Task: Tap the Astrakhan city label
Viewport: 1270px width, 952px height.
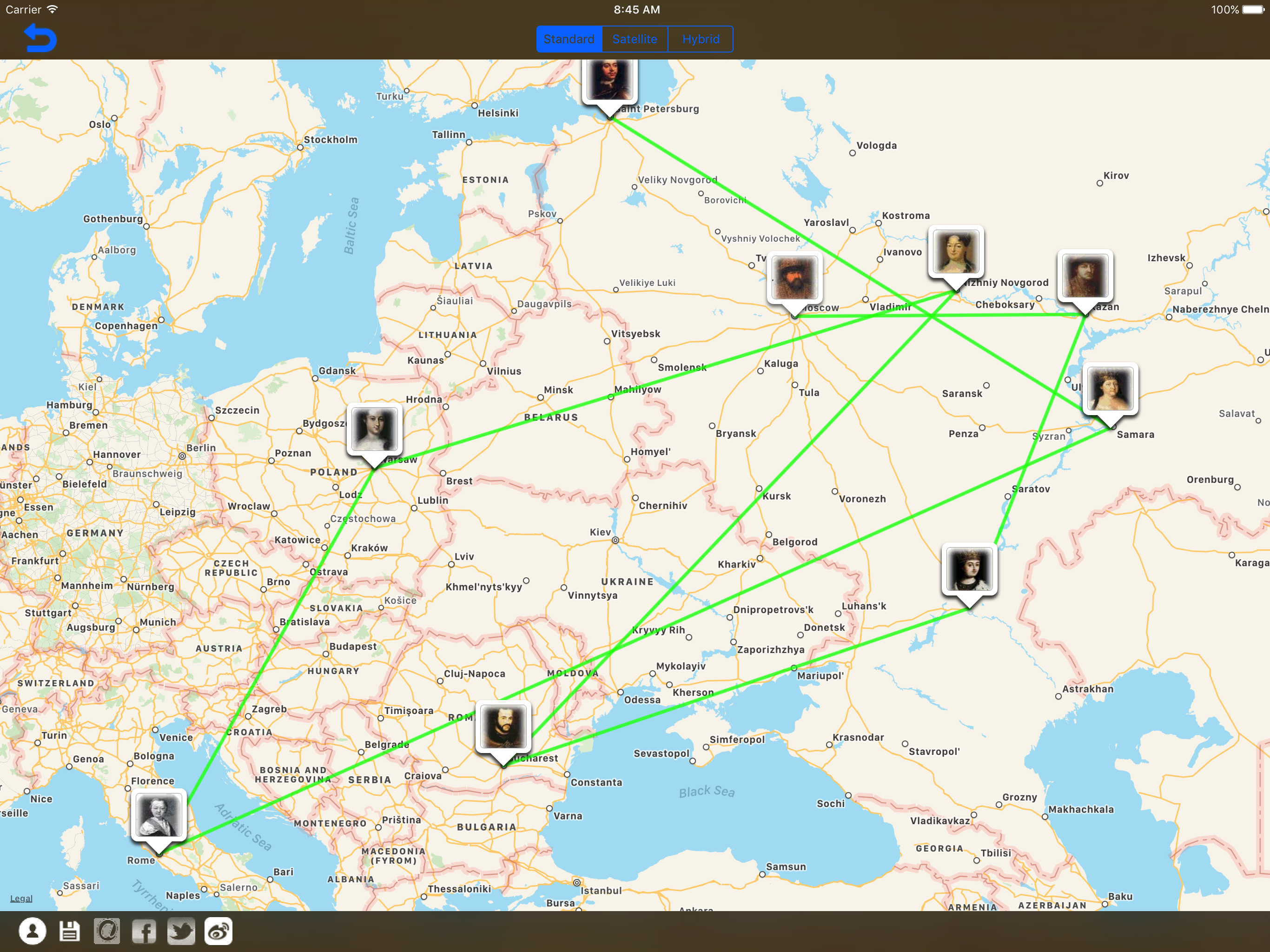Action: 1087,689
